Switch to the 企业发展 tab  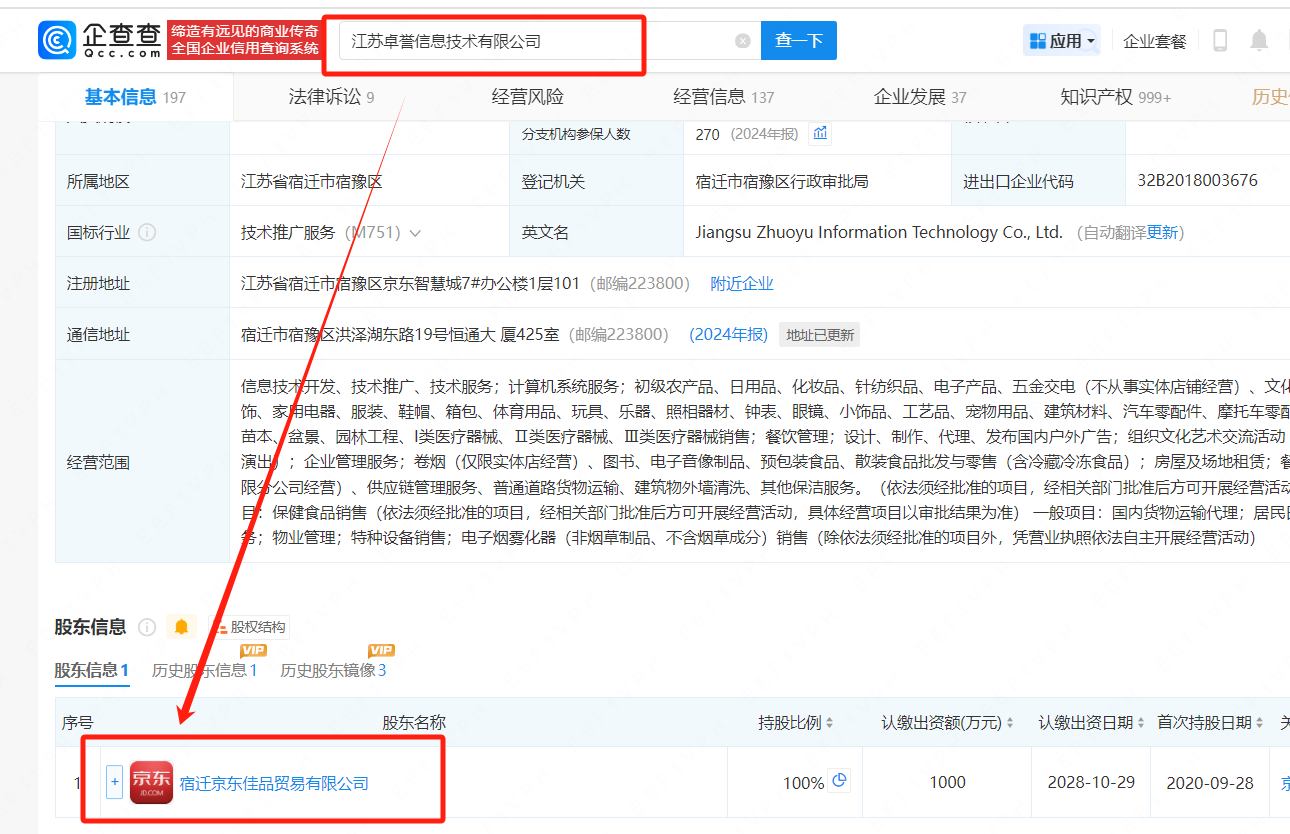920,97
